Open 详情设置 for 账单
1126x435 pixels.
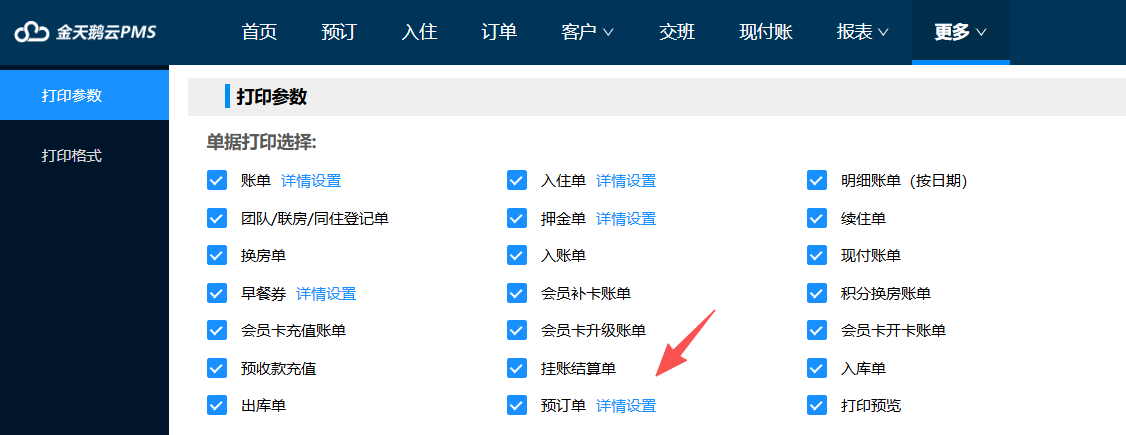(311, 181)
